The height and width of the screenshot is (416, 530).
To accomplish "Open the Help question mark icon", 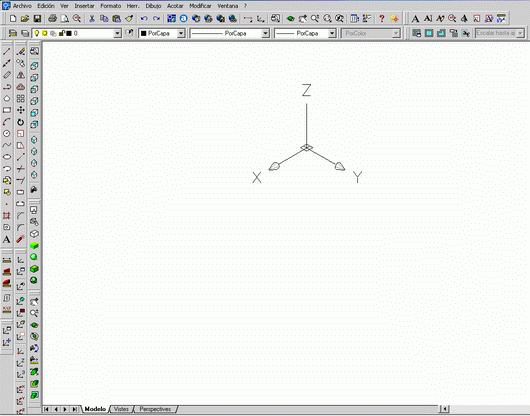I will coord(382,19).
